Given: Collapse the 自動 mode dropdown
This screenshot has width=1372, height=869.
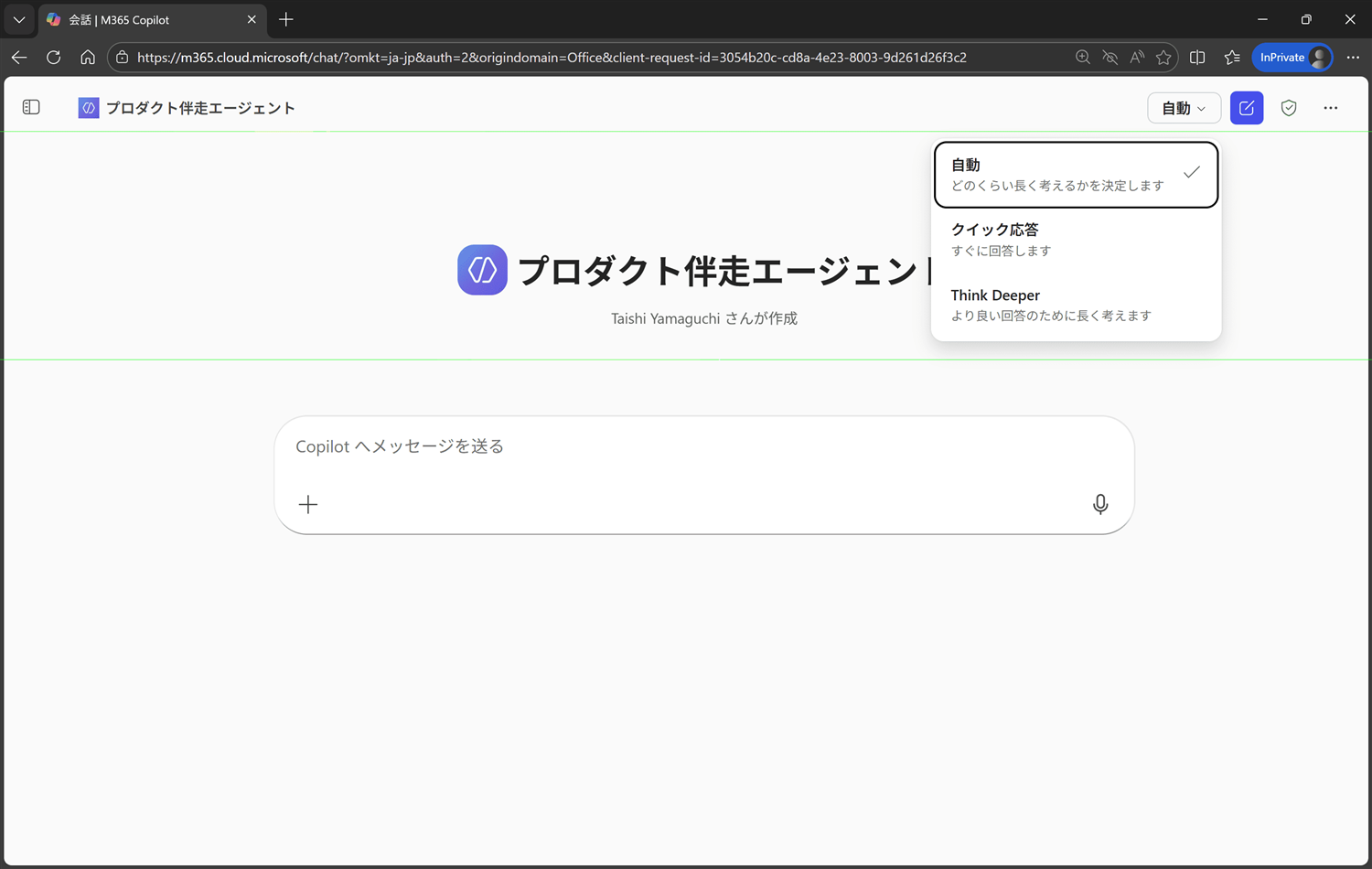Looking at the screenshot, I should coord(1184,108).
